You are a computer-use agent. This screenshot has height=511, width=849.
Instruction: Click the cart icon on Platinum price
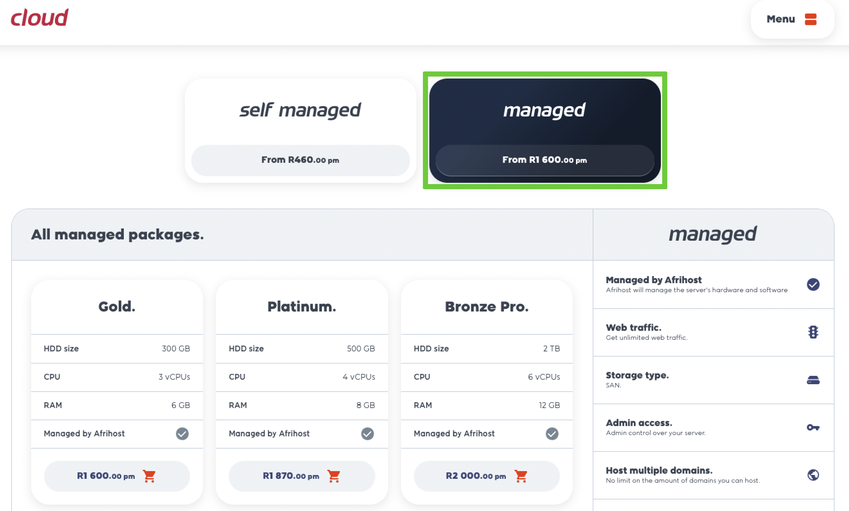coord(334,476)
